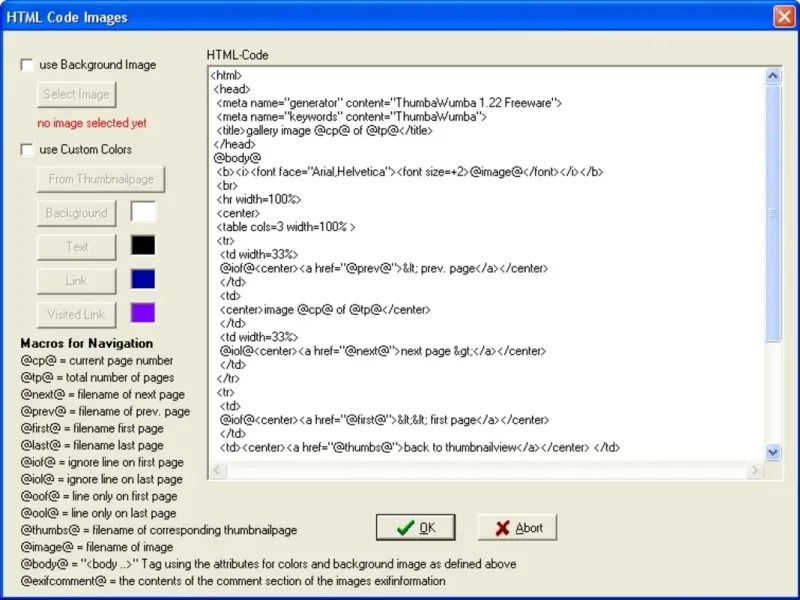Click the @prev@ prev. page link line
Viewport: 800px width, 600px height.
point(384,268)
